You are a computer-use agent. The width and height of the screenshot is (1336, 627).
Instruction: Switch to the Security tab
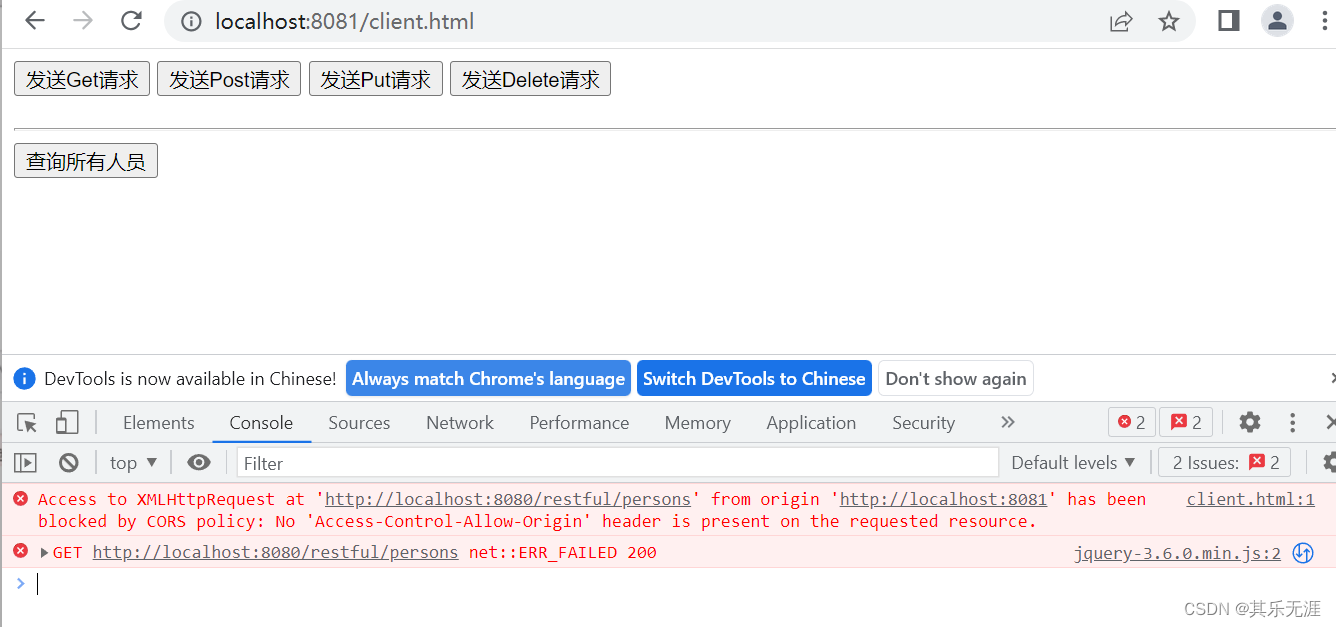coord(923,423)
